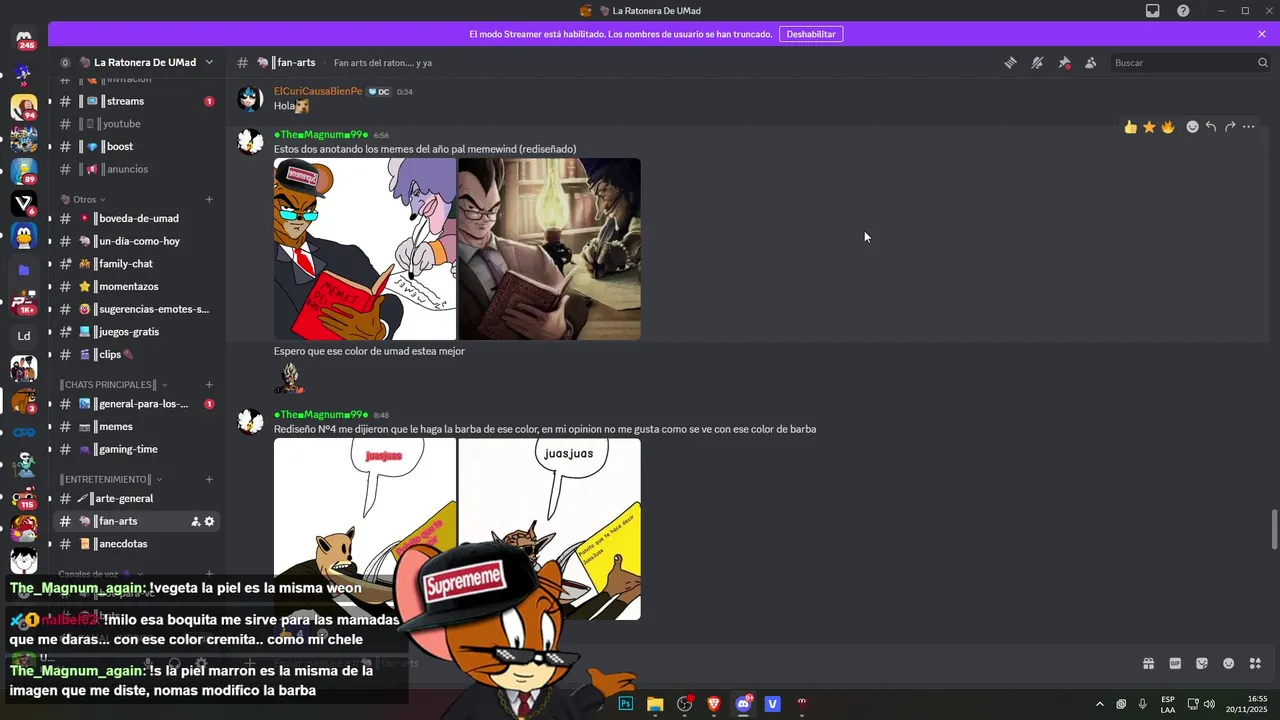Open add reaction smiley picker
This screenshot has width=1280, height=720.
coord(1192,127)
